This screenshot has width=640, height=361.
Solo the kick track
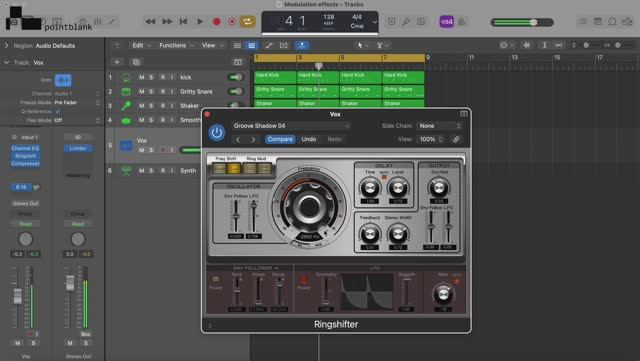pyautogui.click(x=151, y=77)
